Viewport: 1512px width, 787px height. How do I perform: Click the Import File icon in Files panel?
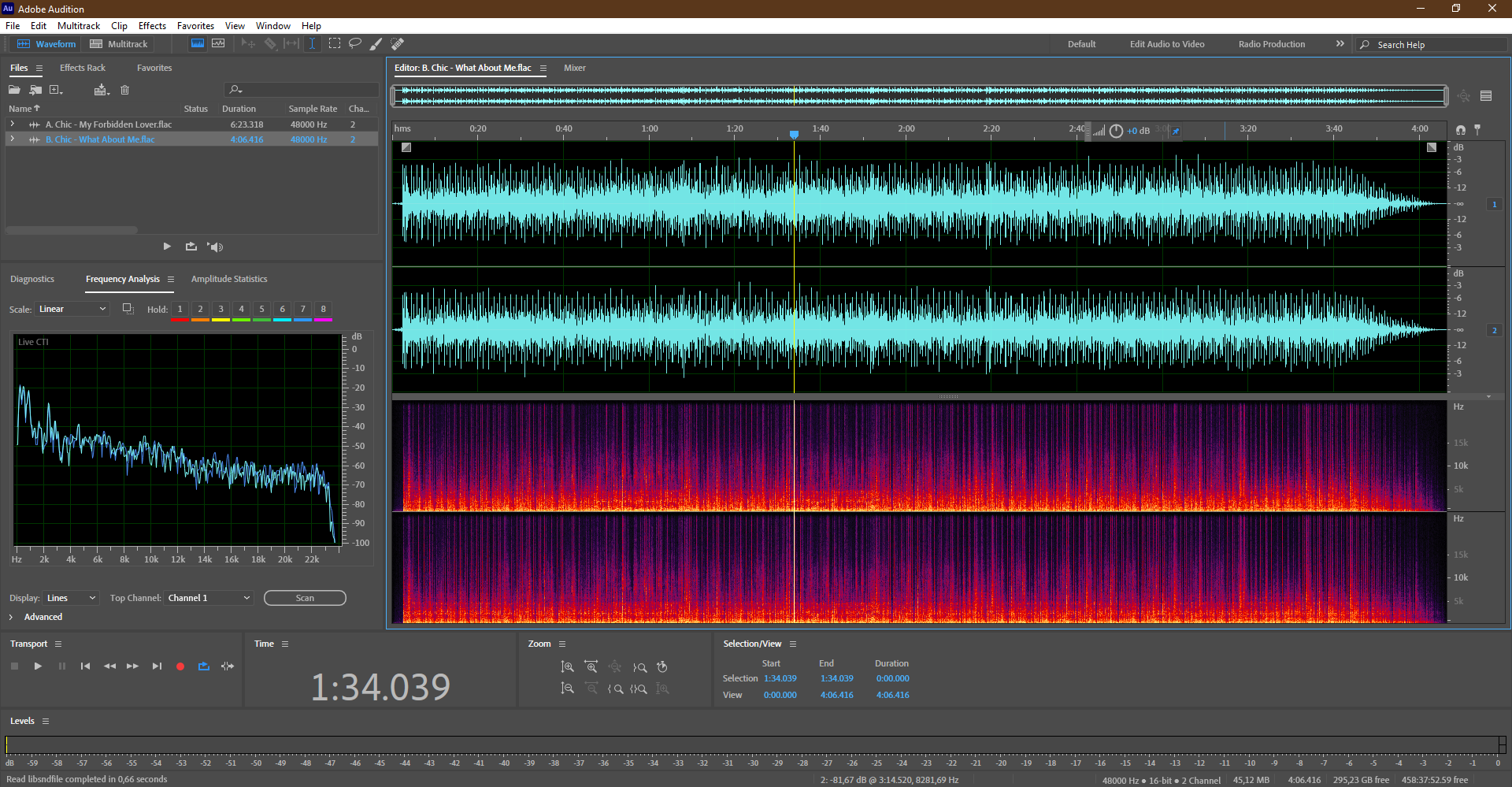(x=35, y=90)
